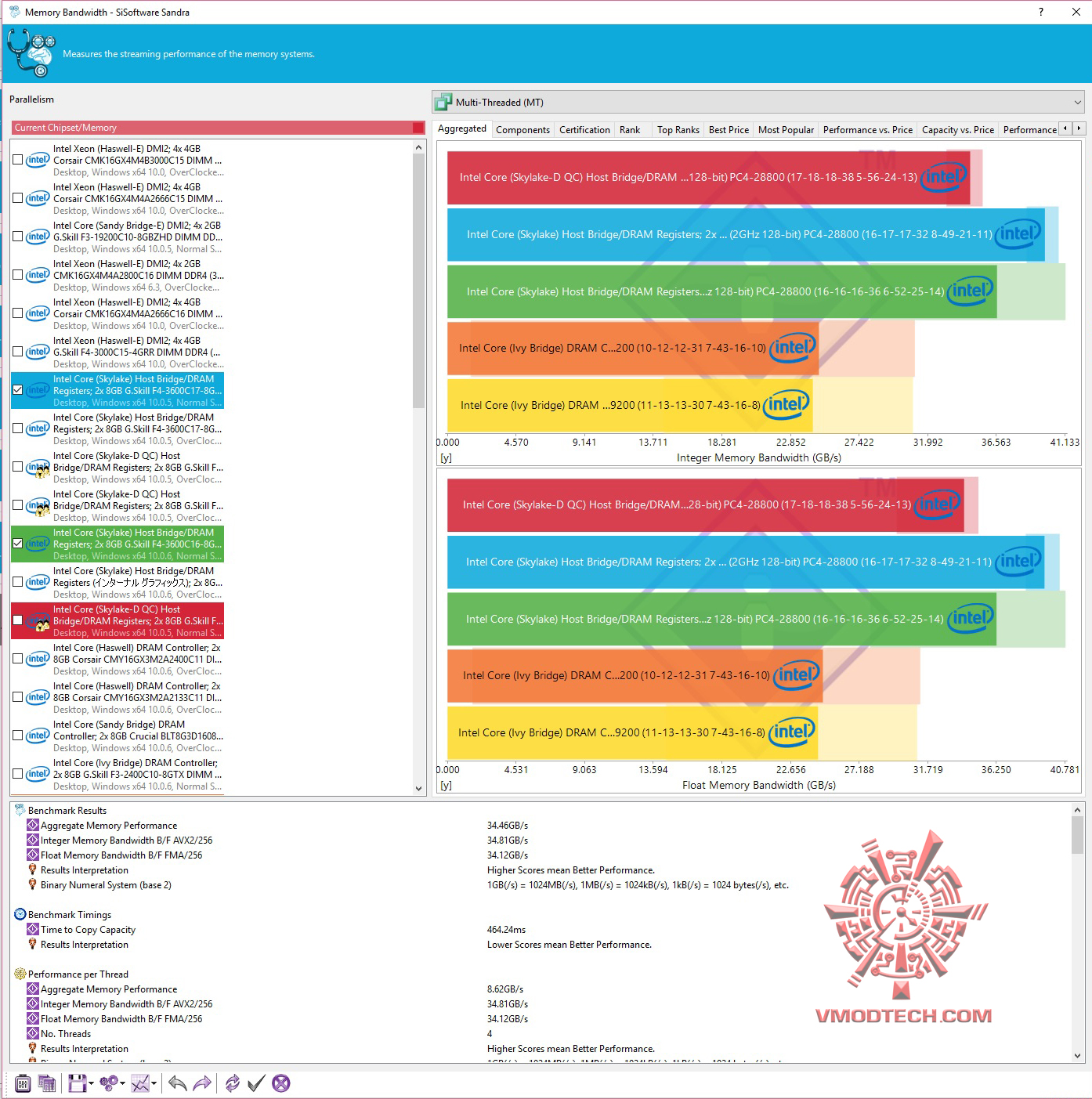1092x1099 pixels.
Task: Click blue Skylake 16-17-17-32 integer bandwidth bar
Action: point(746,234)
